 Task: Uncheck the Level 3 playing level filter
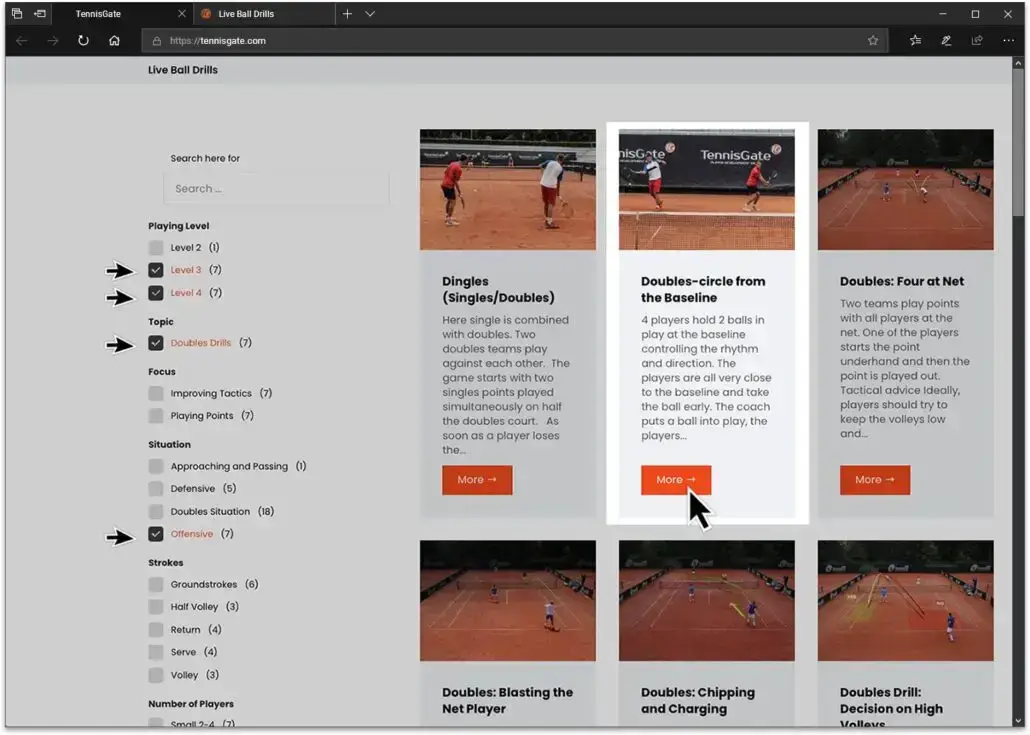tap(156, 270)
